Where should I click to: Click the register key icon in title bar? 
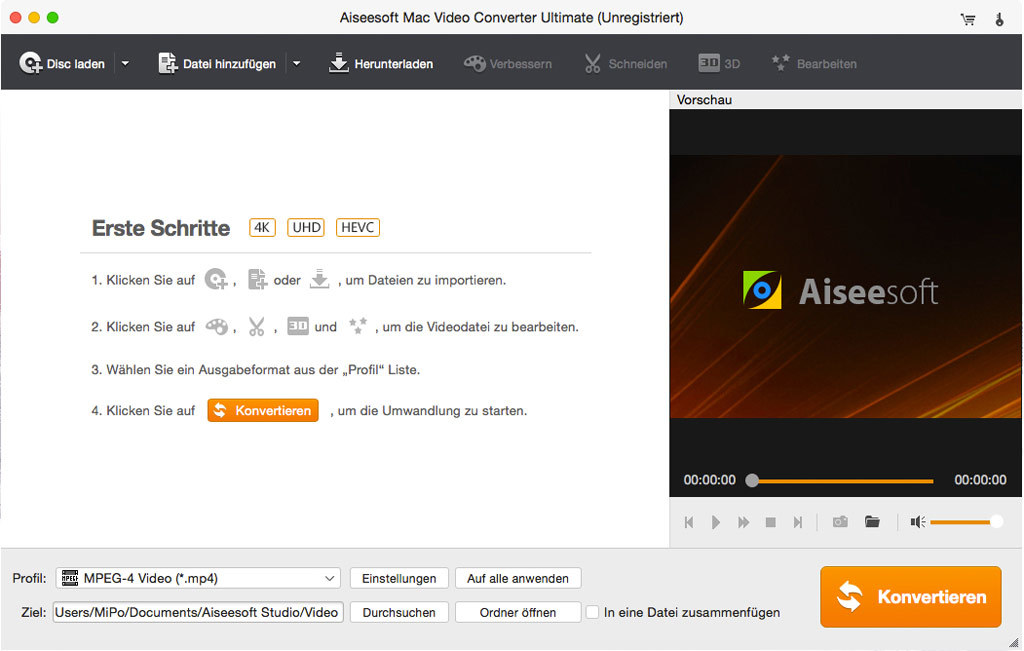pos(999,19)
